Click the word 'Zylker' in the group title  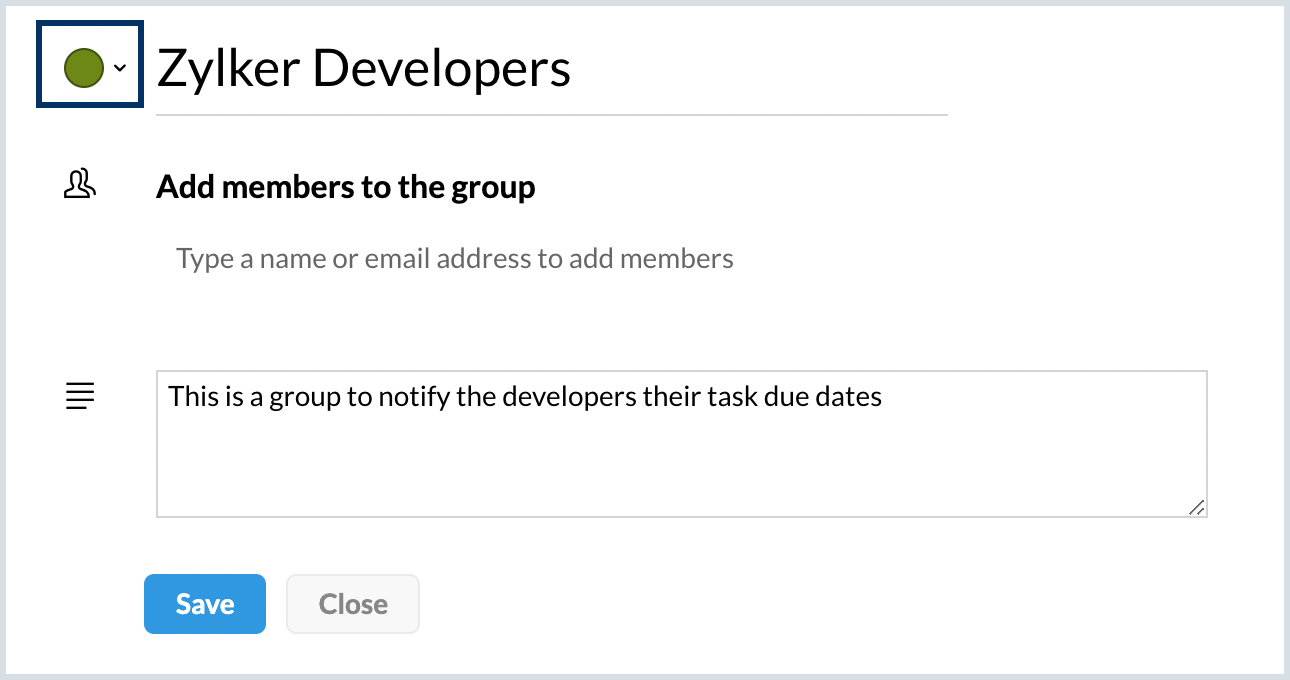(235, 69)
